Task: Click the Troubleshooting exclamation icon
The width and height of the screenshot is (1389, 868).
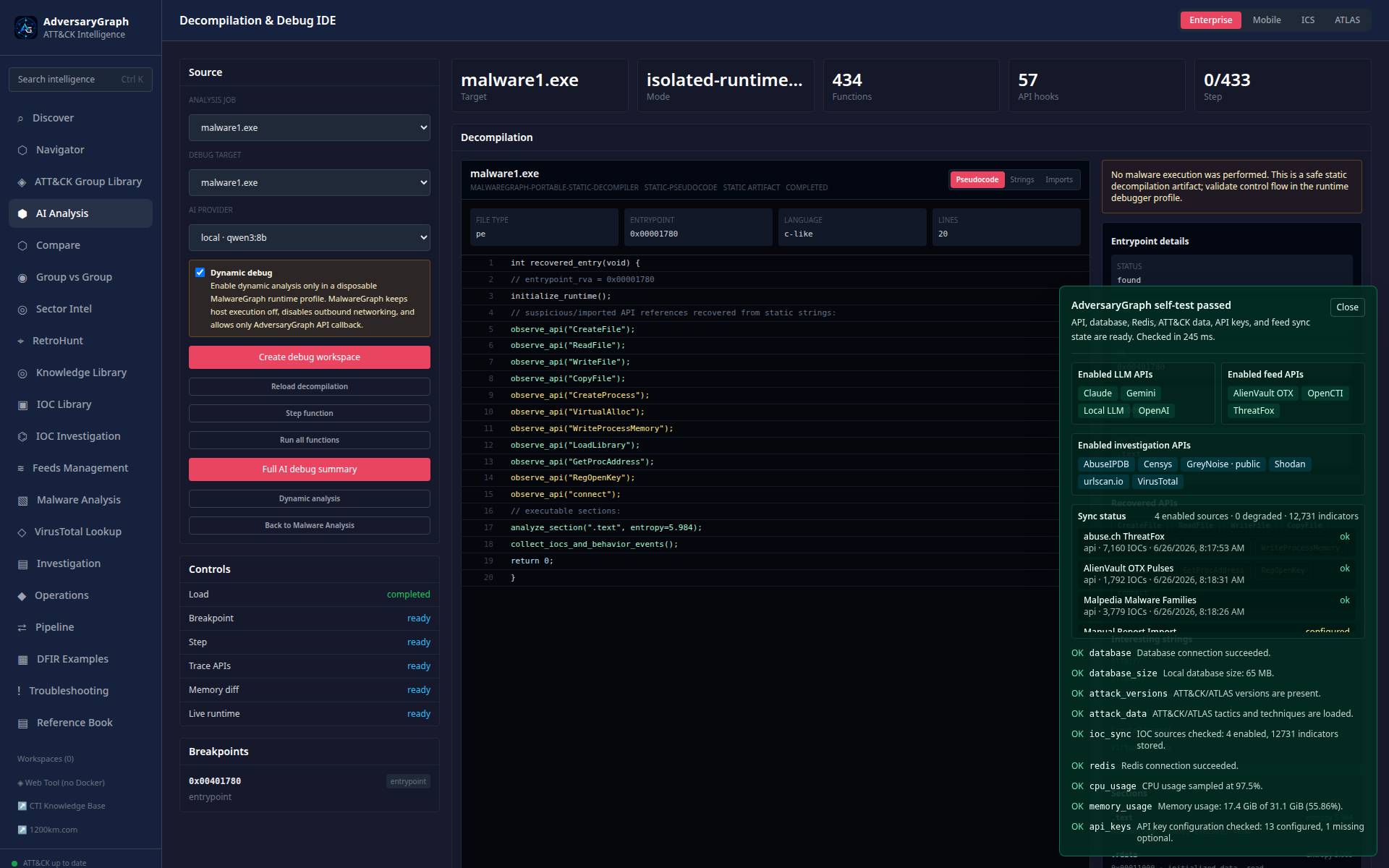Action: coord(19,691)
